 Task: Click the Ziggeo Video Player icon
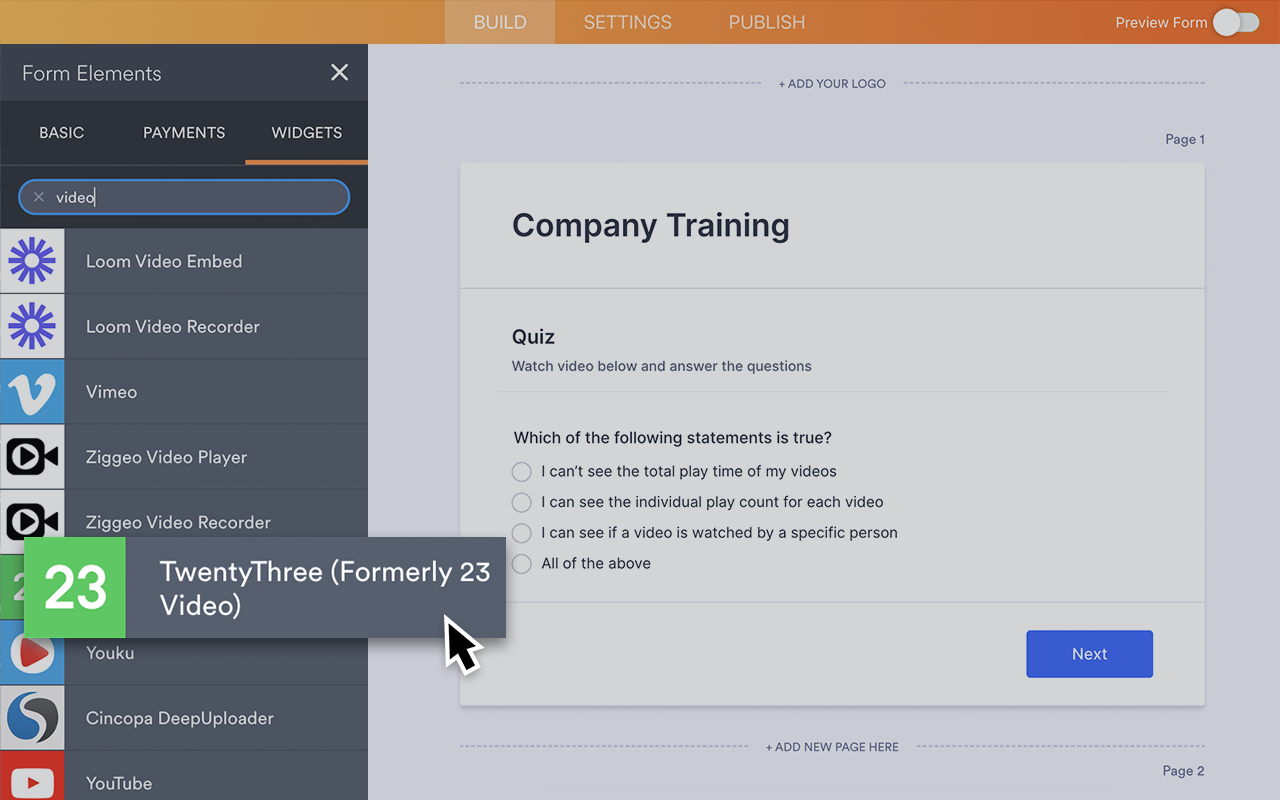click(32, 457)
